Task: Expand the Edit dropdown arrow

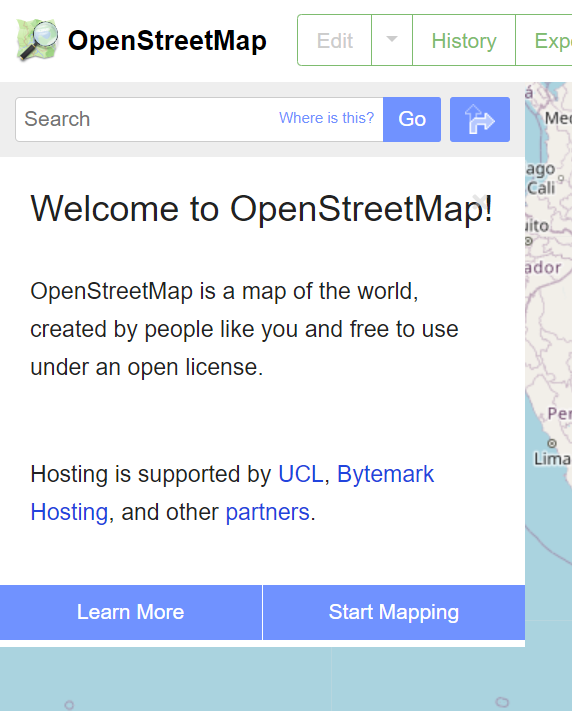Action: [x=392, y=40]
